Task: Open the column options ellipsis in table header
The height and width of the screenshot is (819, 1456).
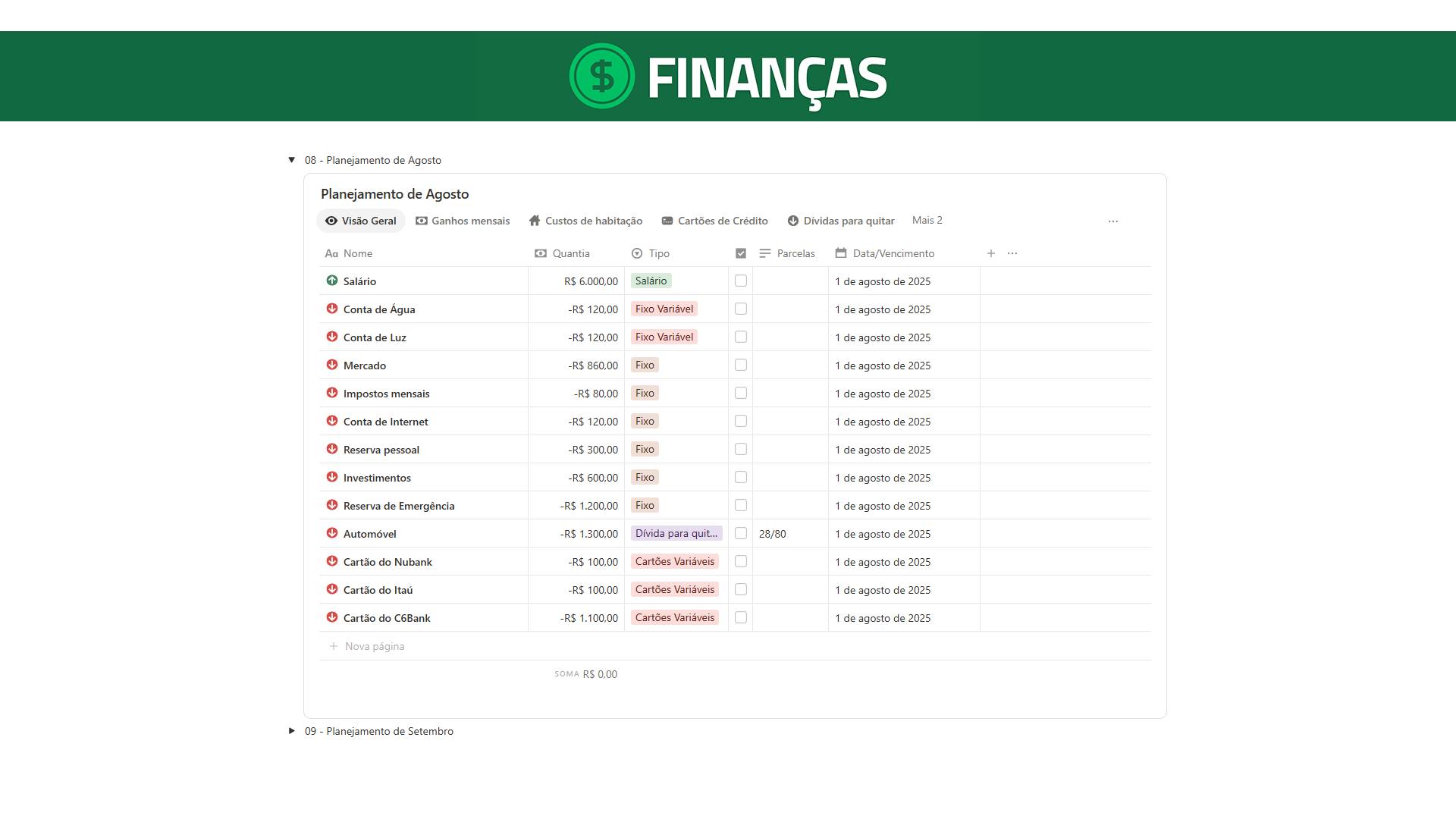Action: 1012,253
